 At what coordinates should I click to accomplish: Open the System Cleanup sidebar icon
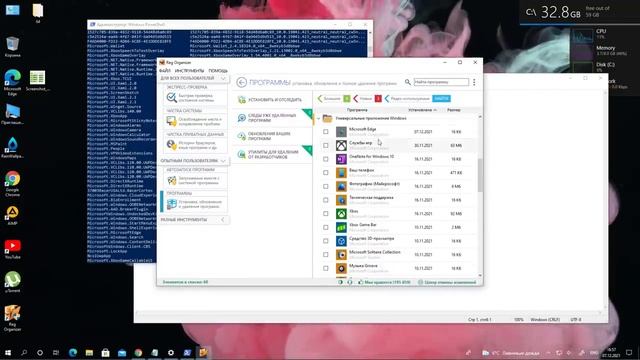pyautogui.click(x=171, y=121)
